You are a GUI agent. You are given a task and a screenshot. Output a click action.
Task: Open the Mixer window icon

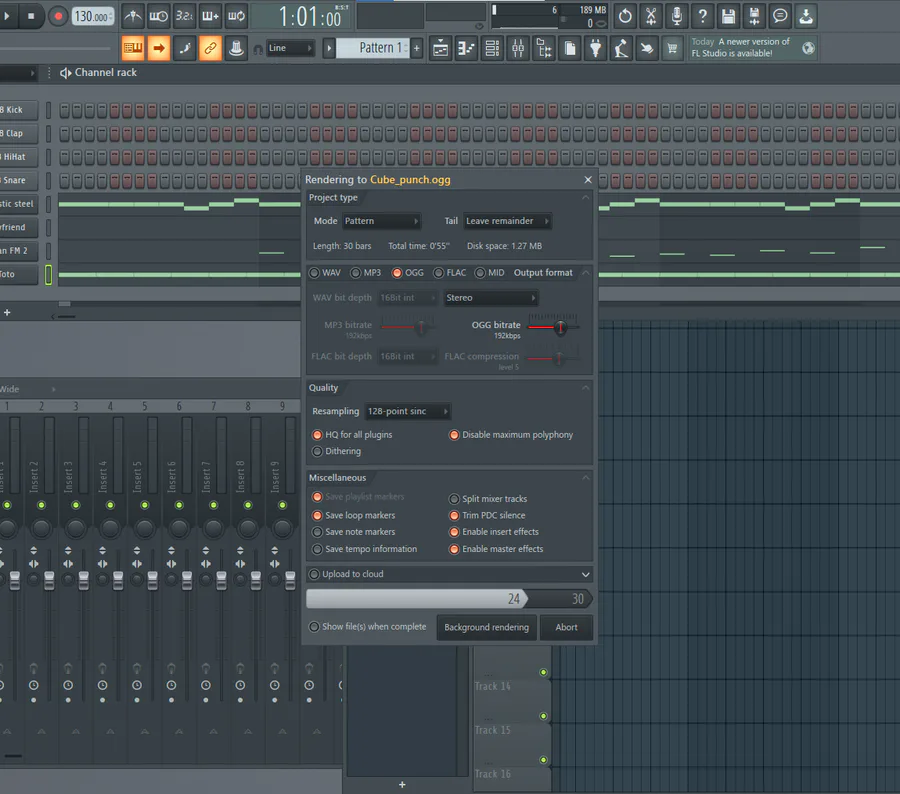coord(518,48)
